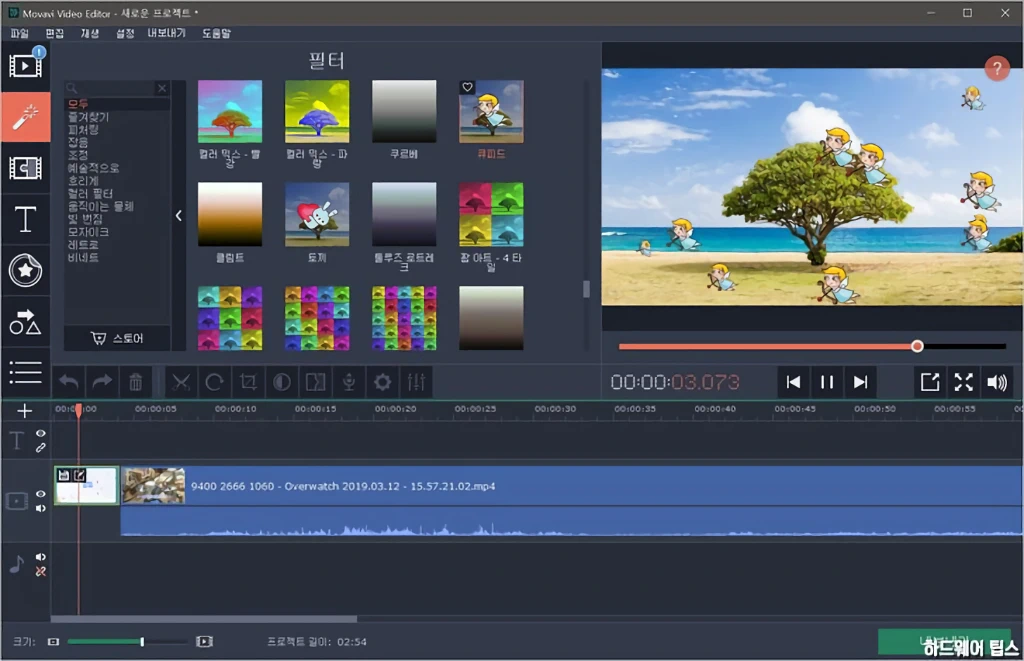Open the 설정 menu
1024x661 pixels.
tap(125, 33)
